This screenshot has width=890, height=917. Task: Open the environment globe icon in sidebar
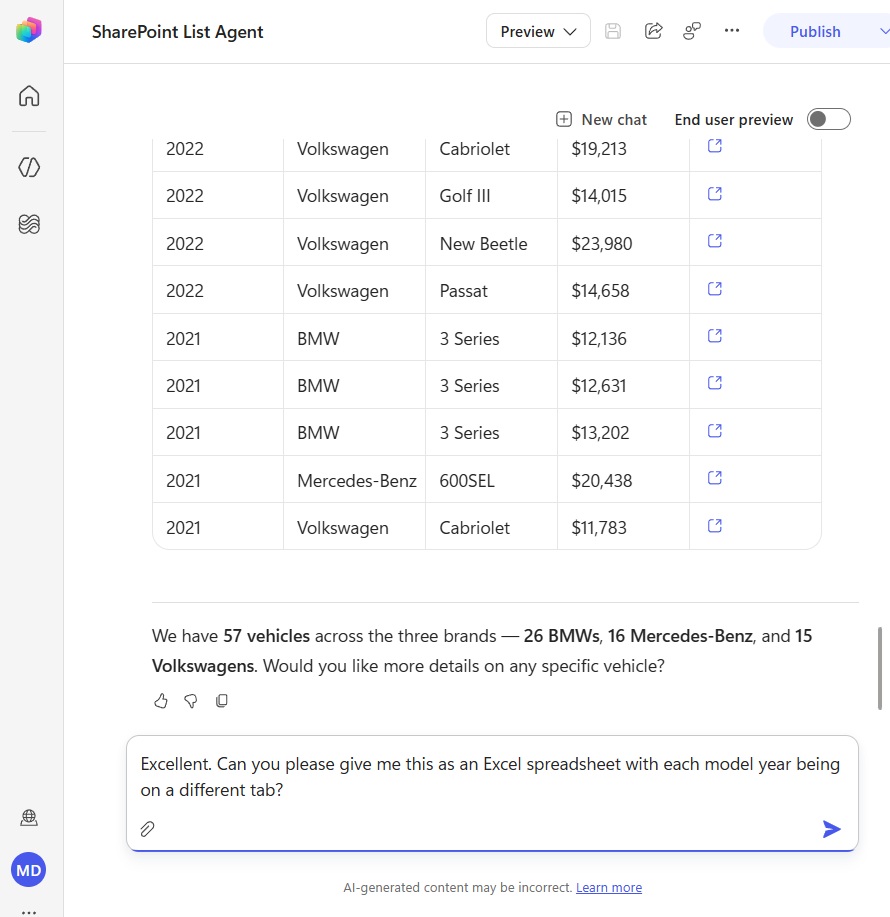pyautogui.click(x=29, y=818)
